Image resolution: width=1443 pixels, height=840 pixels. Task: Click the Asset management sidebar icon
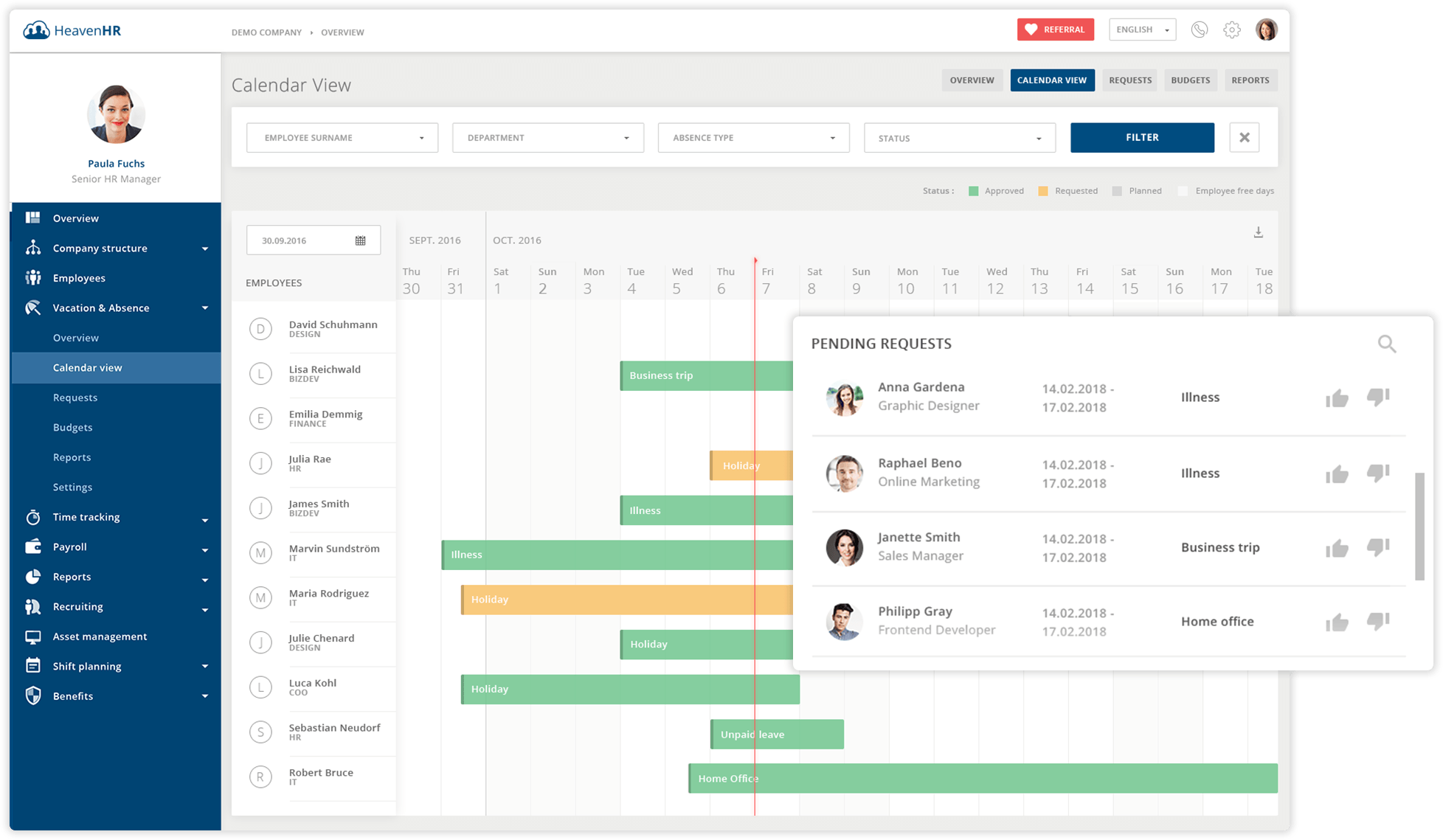(x=33, y=636)
